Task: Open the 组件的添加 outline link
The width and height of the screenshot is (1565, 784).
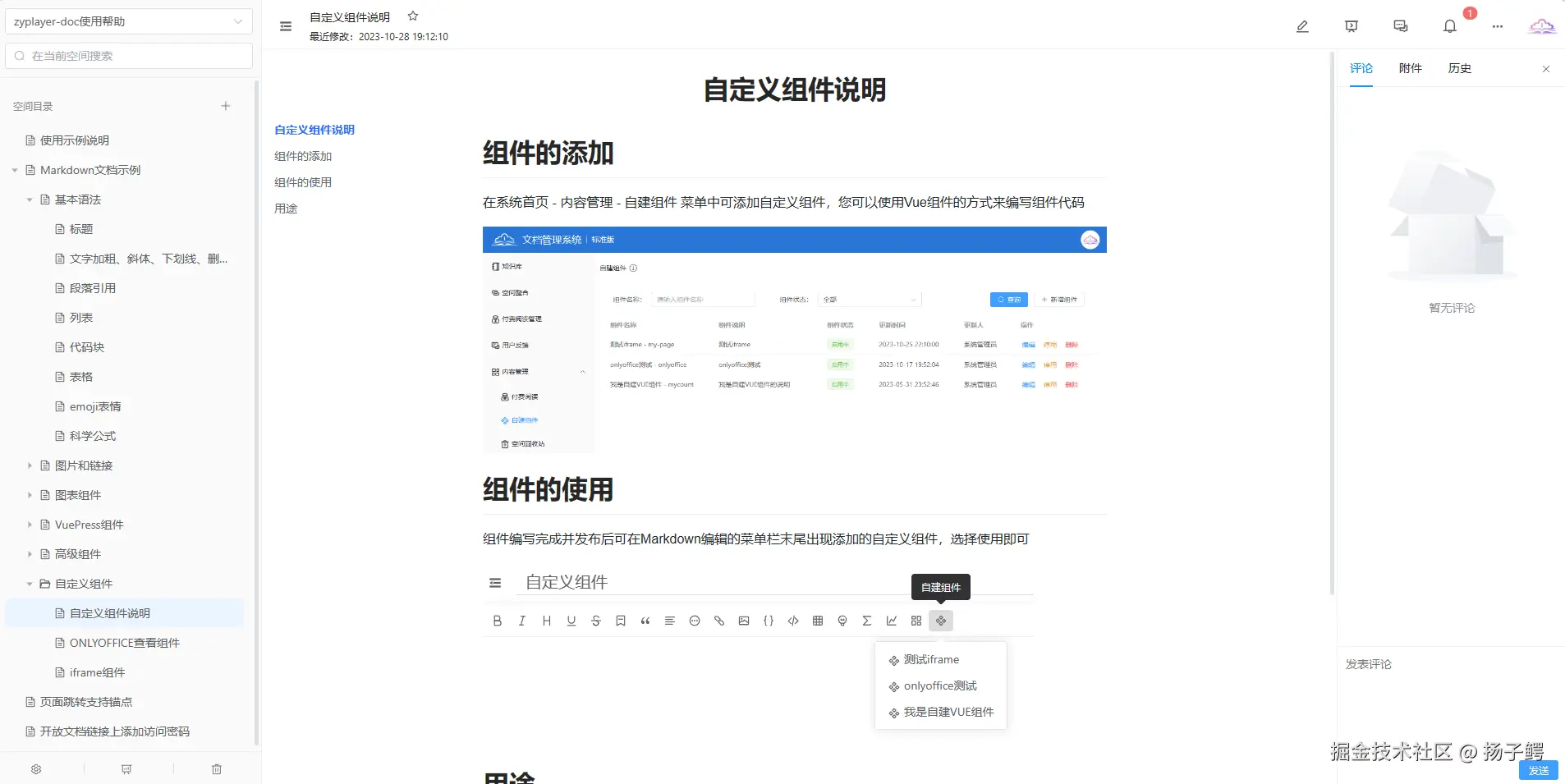Action: (302, 156)
